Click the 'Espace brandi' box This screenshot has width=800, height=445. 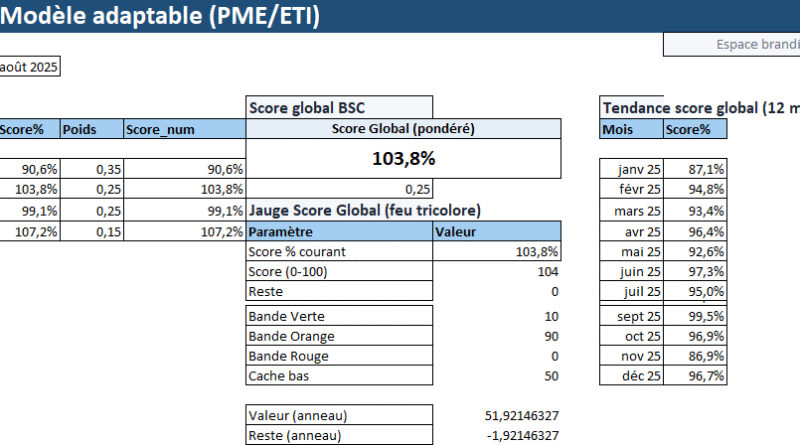(732, 44)
